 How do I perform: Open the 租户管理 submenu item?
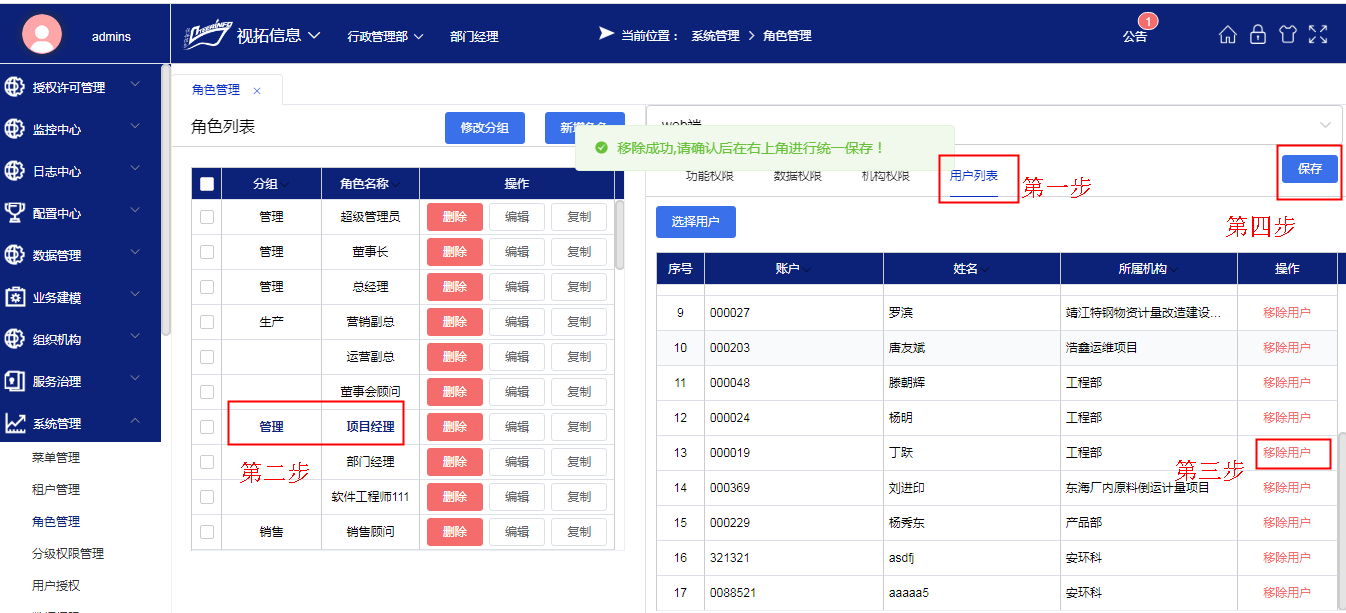pos(56,490)
